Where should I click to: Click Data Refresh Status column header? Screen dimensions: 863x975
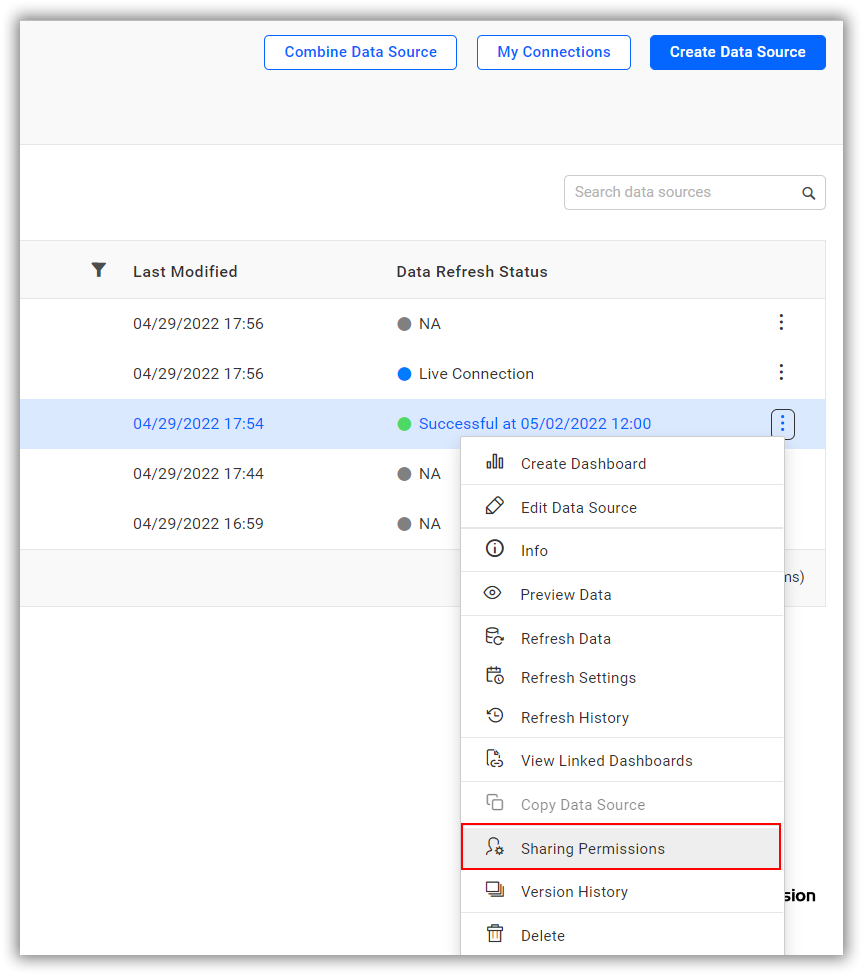(472, 272)
